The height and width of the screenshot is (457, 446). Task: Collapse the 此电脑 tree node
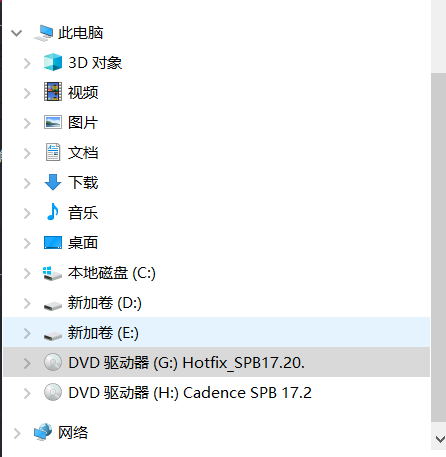pos(16,33)
